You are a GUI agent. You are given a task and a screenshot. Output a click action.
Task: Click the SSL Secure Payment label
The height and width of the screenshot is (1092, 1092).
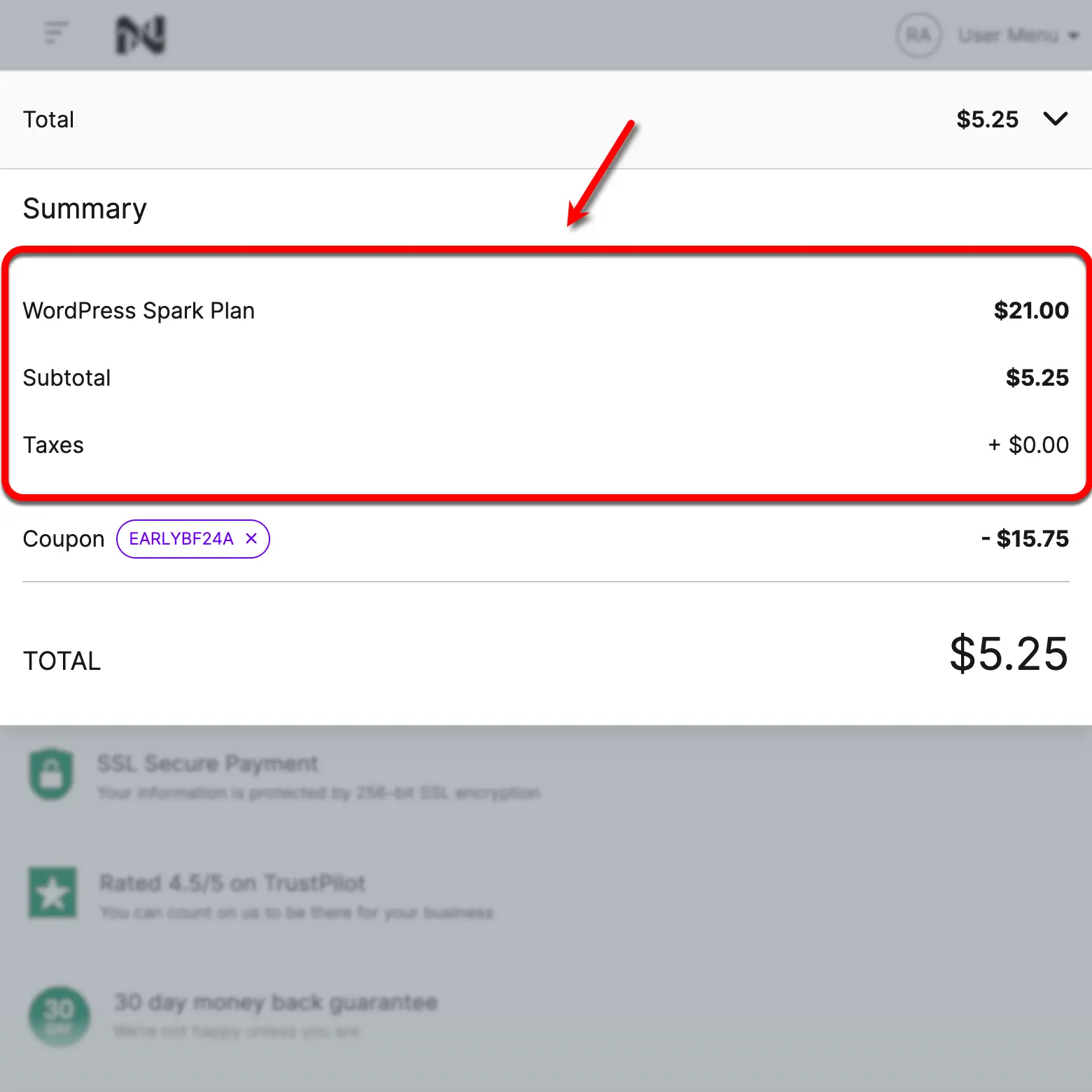point(207,763)
